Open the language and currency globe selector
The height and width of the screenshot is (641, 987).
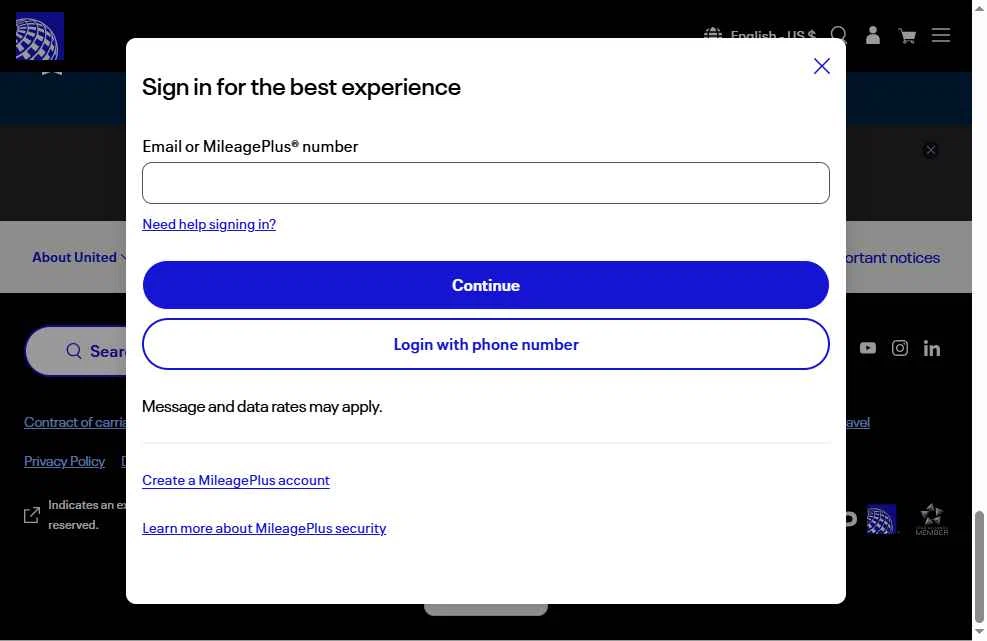pos(759,35)
